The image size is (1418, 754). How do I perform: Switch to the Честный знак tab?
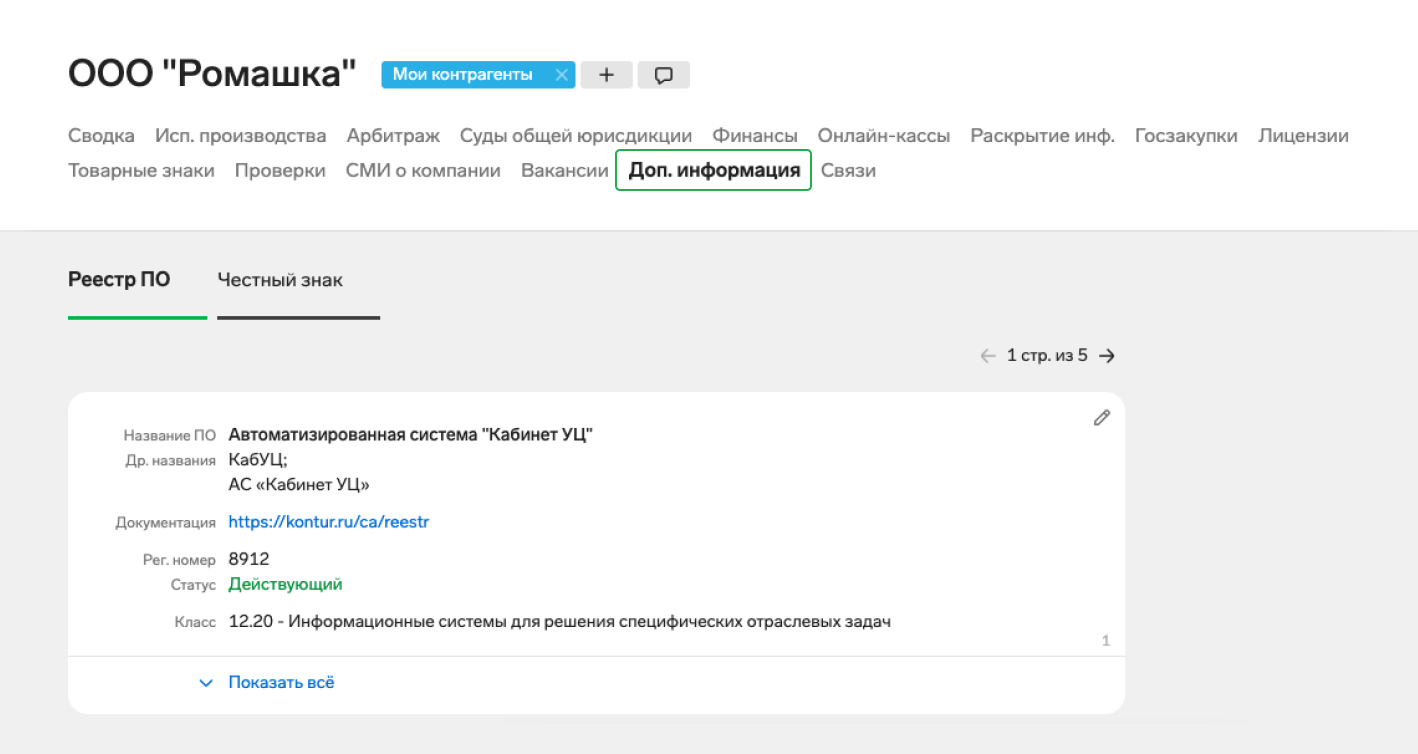coord(280,280)
